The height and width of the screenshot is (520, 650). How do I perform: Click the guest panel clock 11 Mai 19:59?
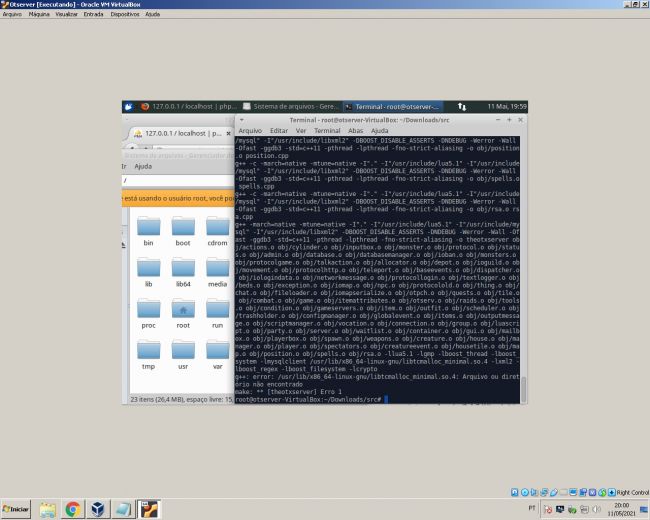507,107
